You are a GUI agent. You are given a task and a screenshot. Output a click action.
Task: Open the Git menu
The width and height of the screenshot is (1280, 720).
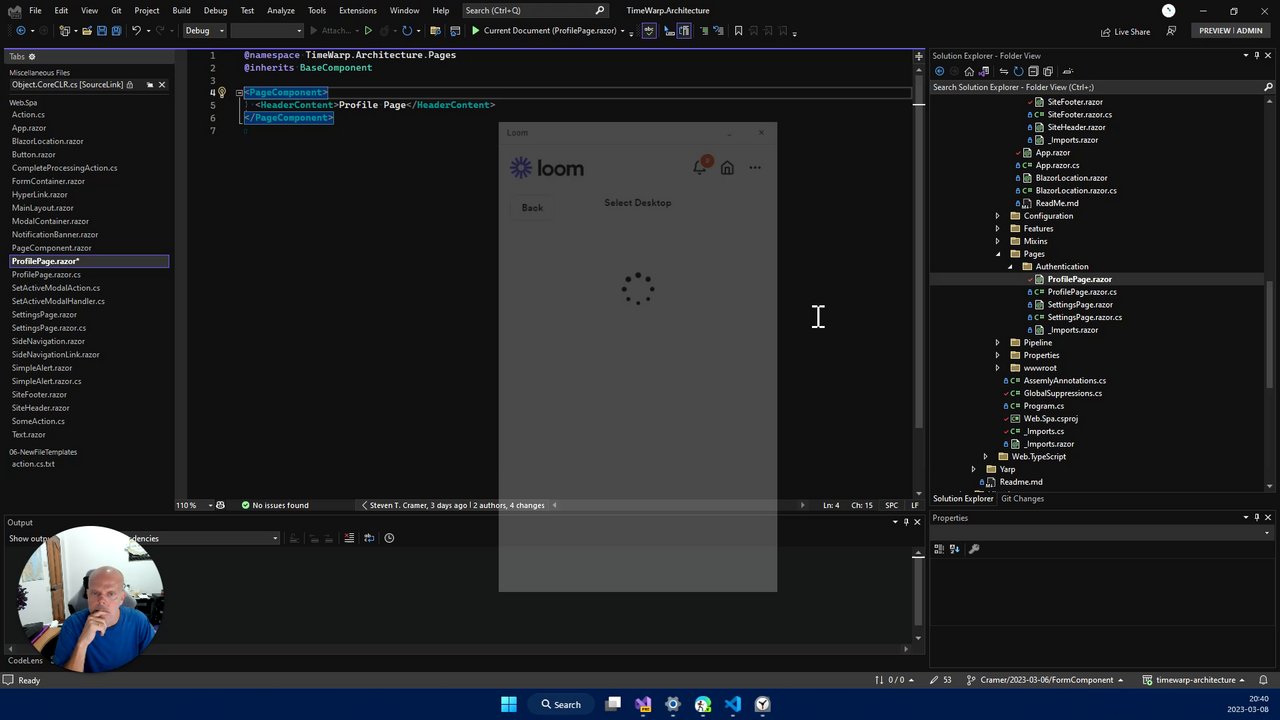116,10
